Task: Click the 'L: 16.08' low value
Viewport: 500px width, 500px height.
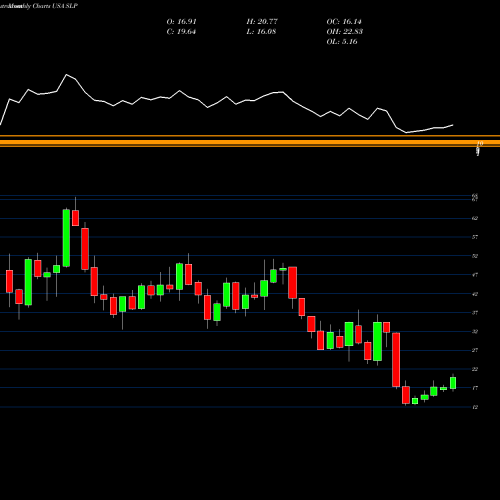Action: point(261,32)
